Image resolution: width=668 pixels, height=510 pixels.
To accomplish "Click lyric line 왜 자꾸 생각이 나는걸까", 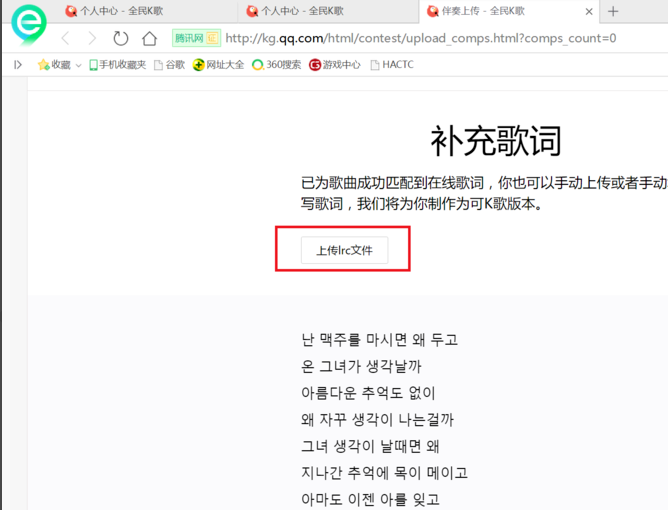I will point(377,419).
